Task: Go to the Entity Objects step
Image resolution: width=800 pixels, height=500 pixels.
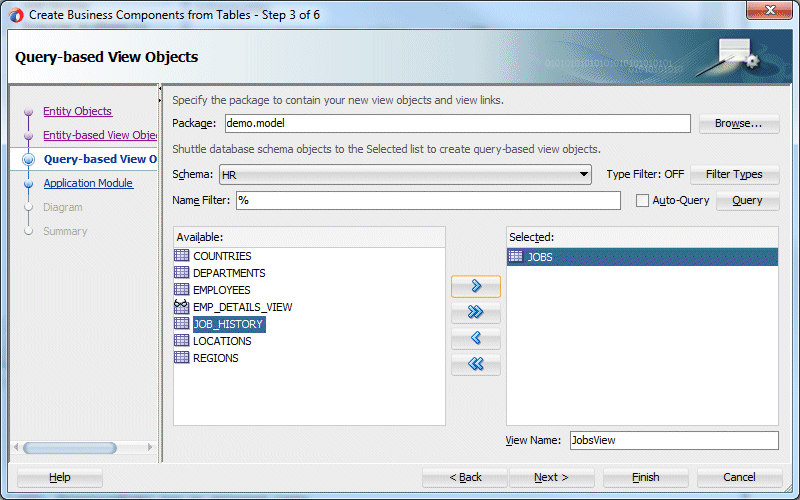Action: [x=78, y=111]
